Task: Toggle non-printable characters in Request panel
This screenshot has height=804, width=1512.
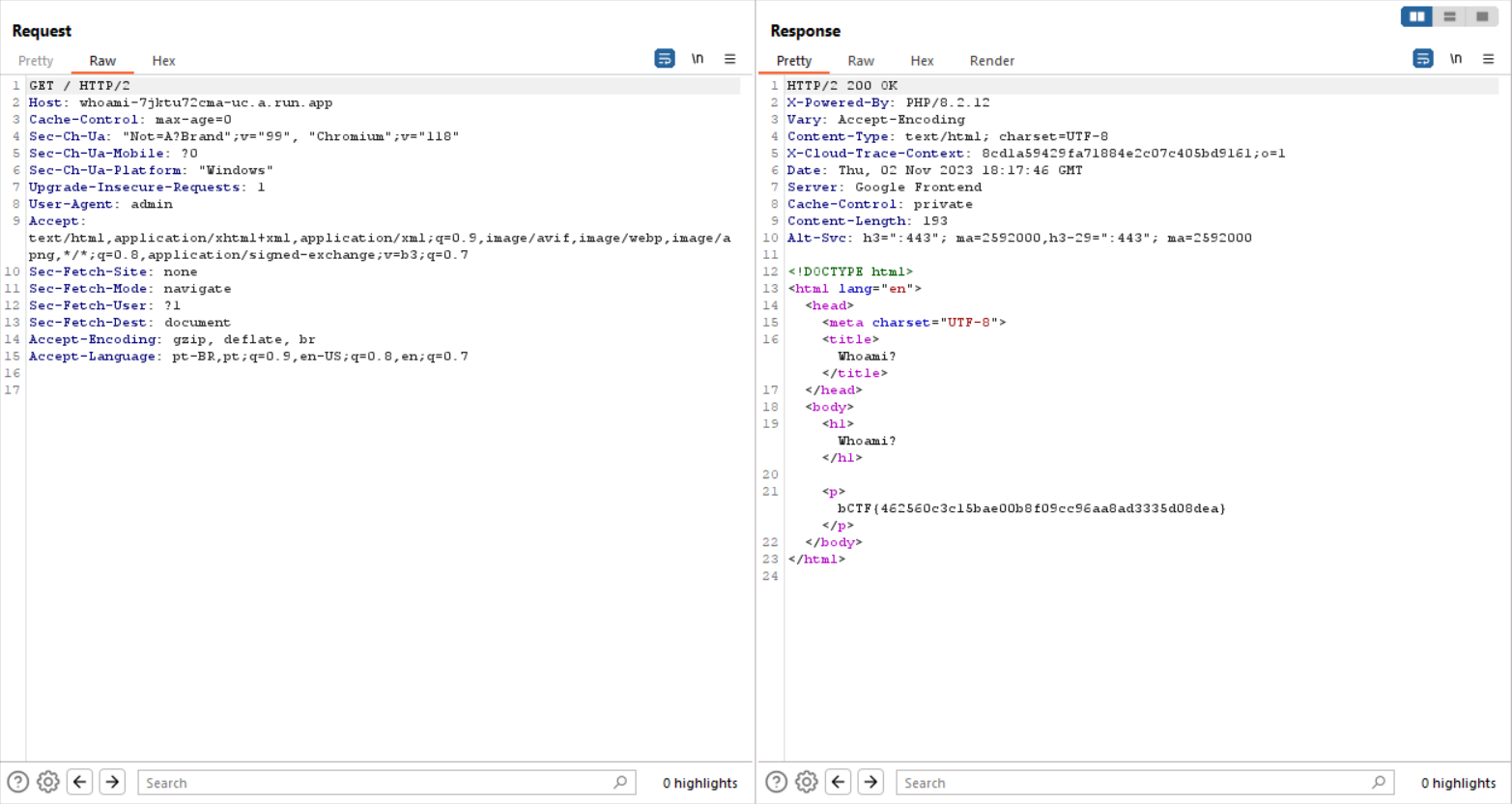Action: coord(698,59)
